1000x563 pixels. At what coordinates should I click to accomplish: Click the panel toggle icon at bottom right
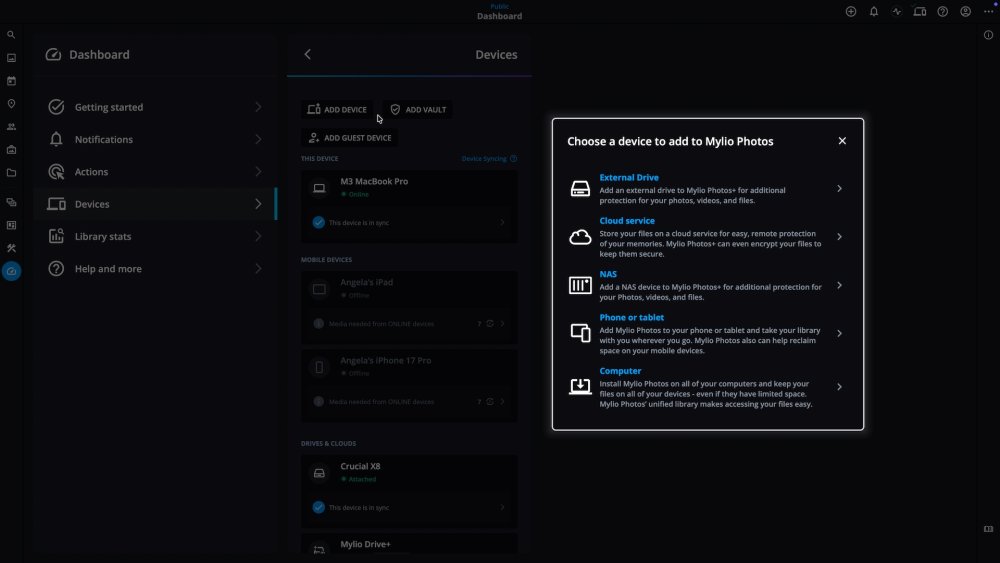988,529
